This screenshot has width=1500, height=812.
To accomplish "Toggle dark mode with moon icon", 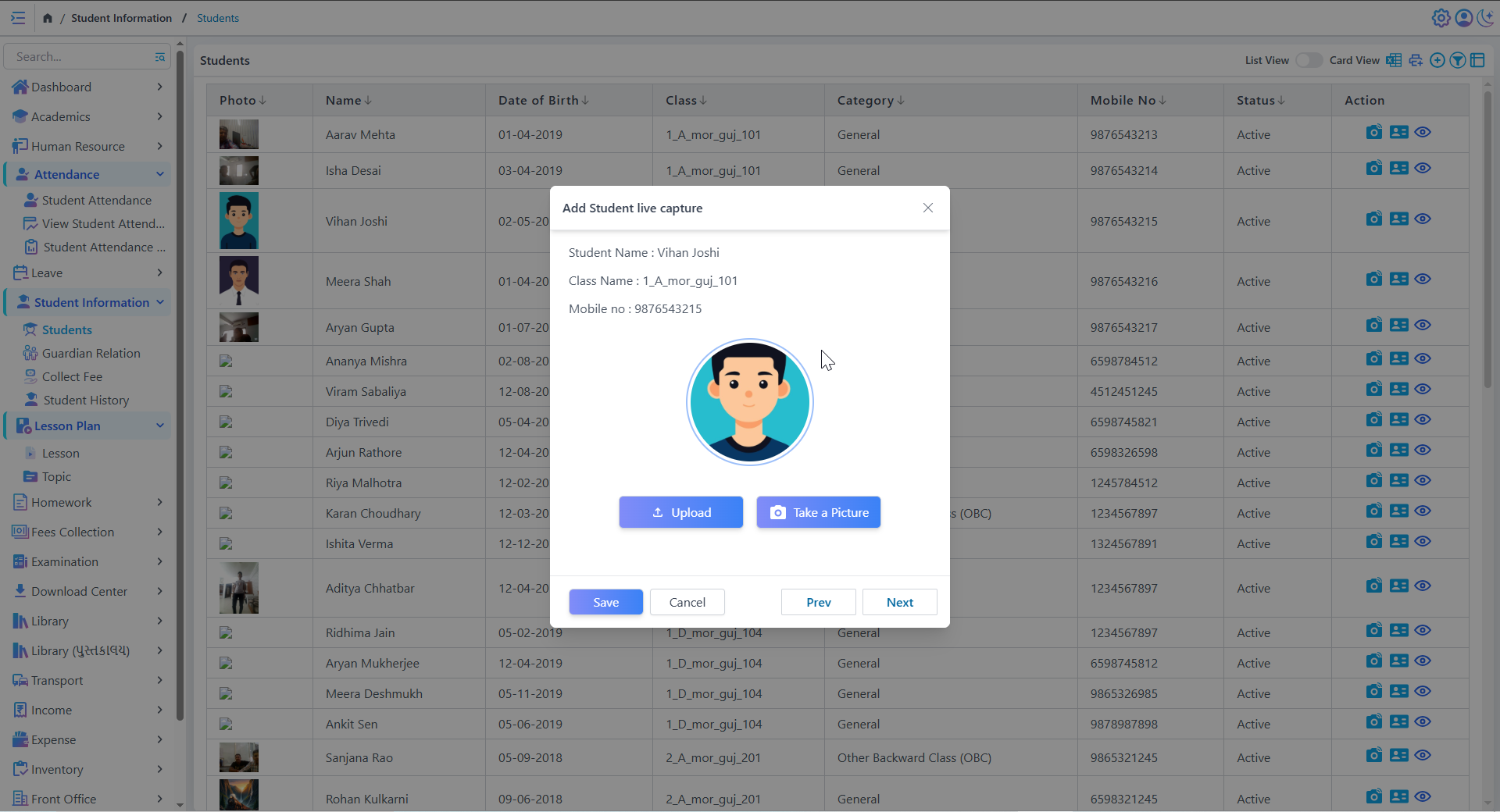I will 1485,18.
